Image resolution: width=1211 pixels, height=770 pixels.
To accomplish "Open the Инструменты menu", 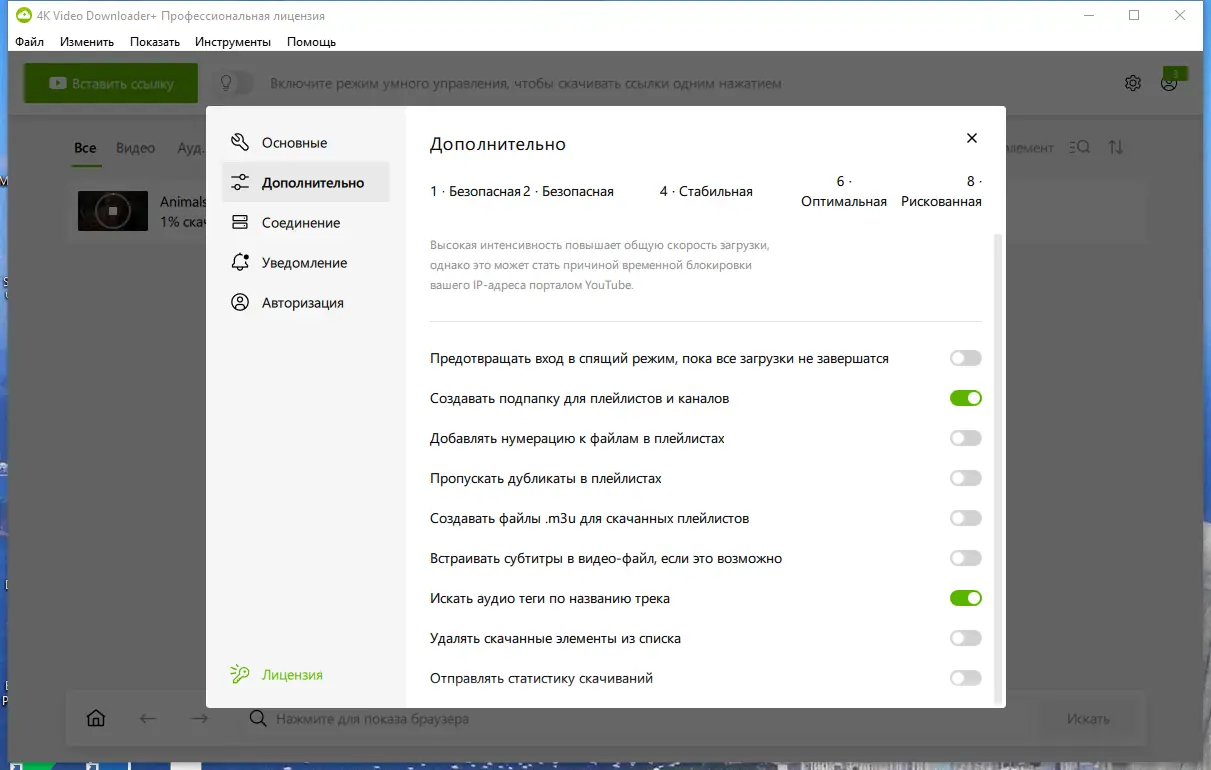I will 232,41.
